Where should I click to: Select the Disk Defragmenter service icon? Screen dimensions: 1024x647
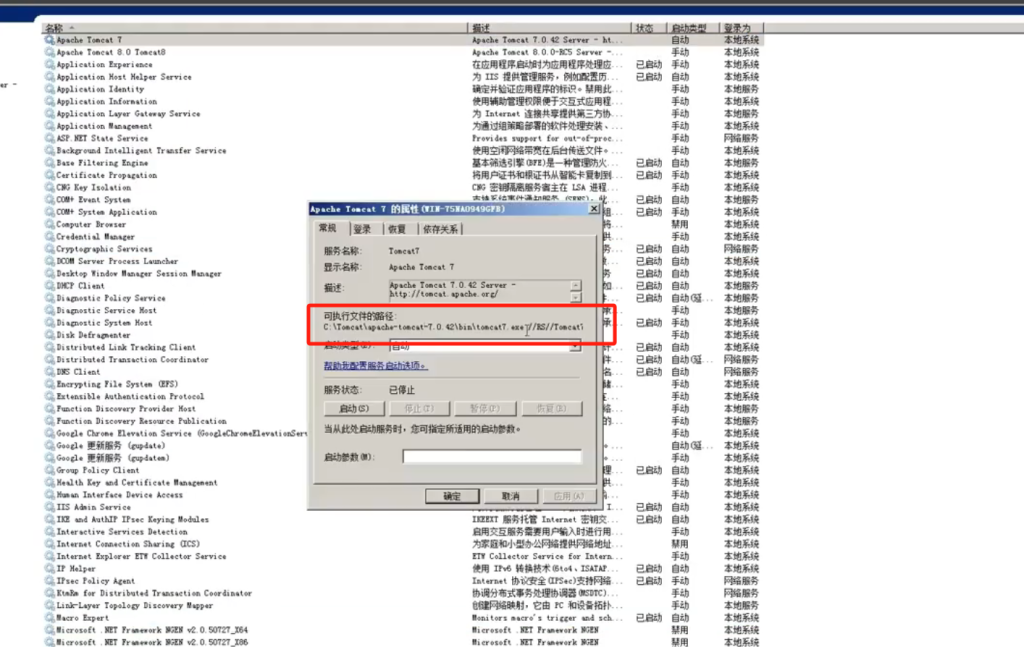pos(50,335)
